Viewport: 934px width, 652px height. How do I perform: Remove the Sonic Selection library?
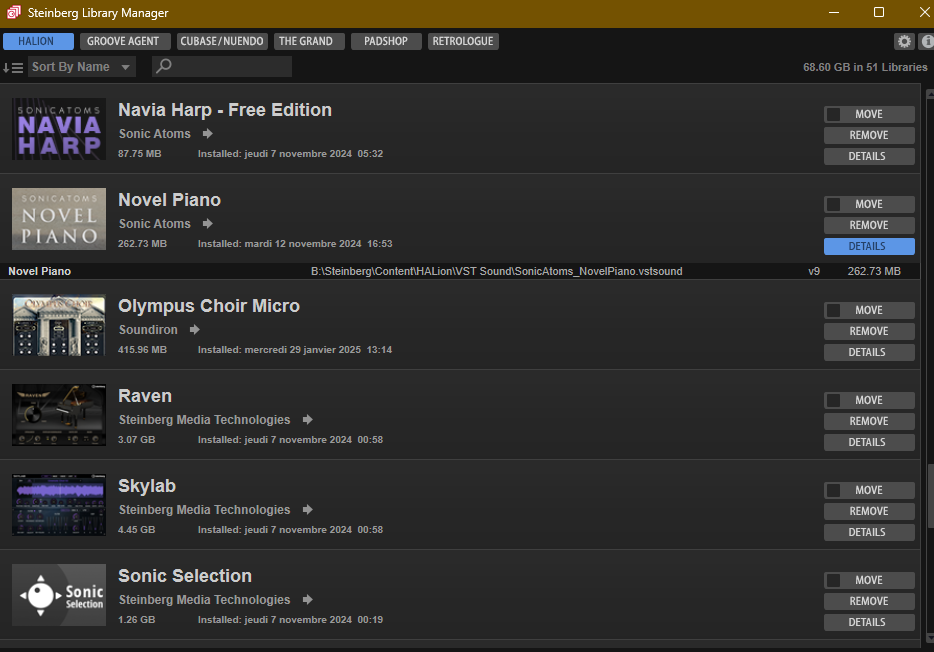coord(869,601)
